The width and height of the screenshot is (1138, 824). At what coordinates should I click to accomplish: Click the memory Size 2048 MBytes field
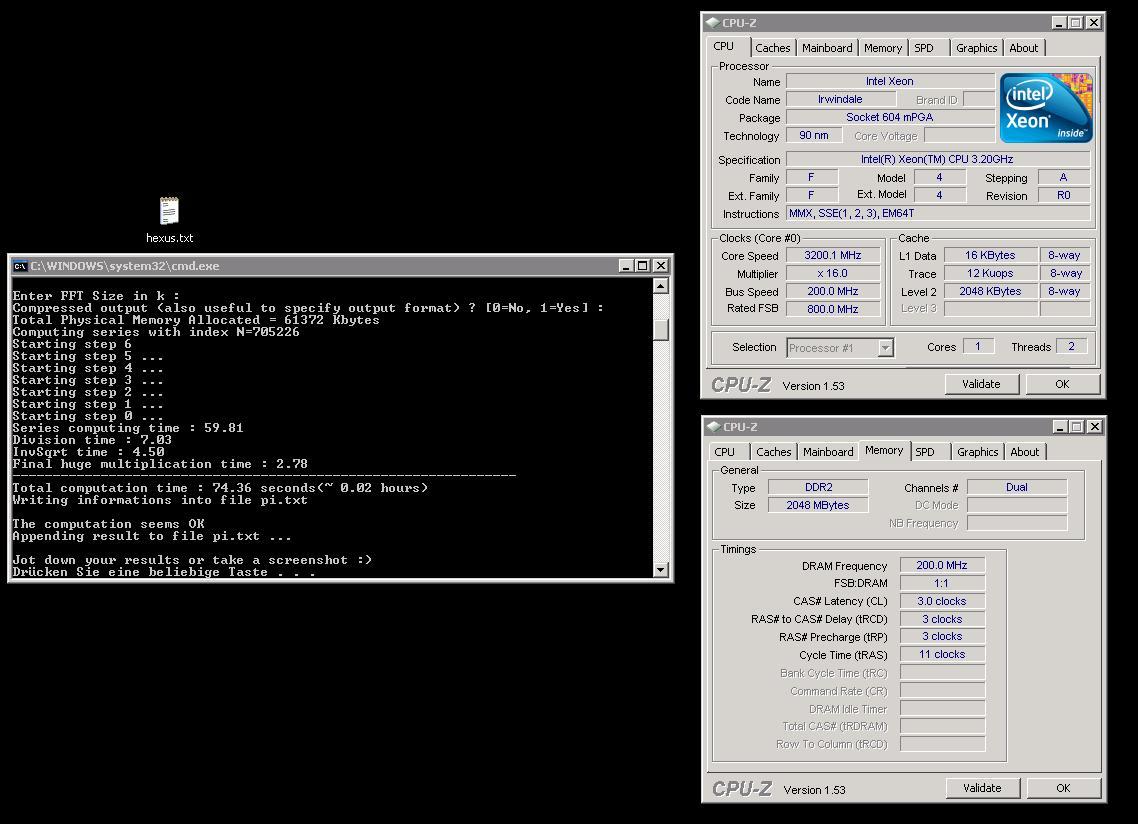click(818, 505)
